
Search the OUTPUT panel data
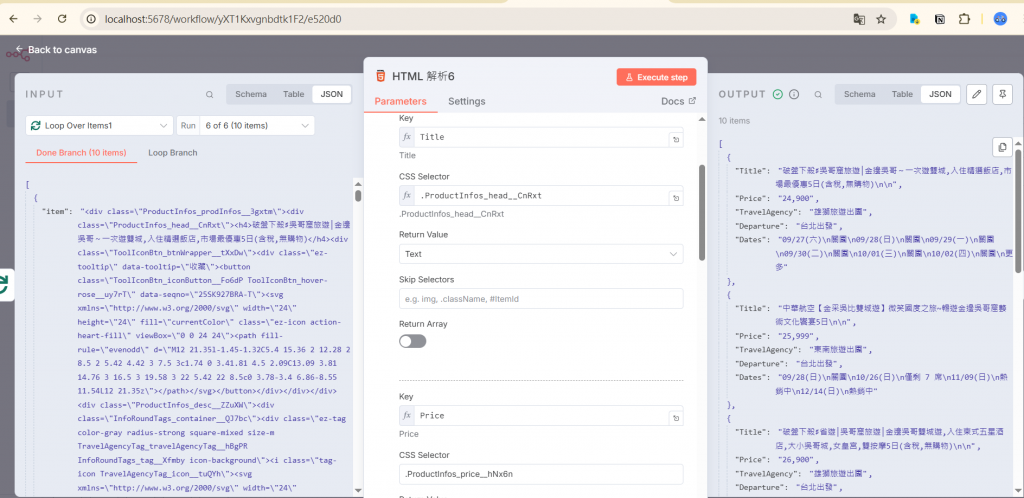tap(818, 95)
